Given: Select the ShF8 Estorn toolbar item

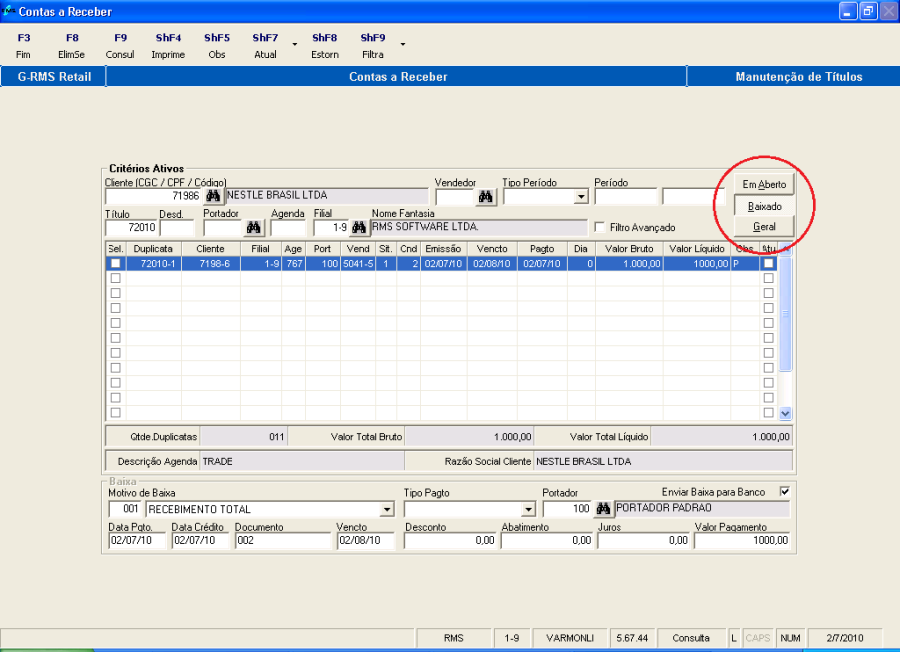Looking at the screenshot, I should pos(324,46).
